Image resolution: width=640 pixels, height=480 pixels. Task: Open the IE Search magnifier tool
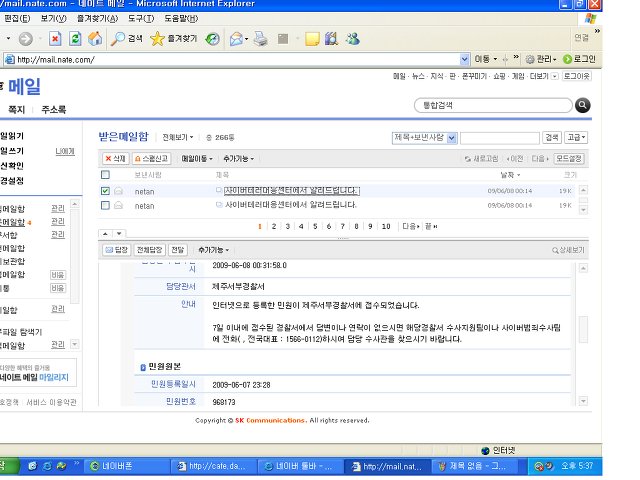(x=127, y=39)
